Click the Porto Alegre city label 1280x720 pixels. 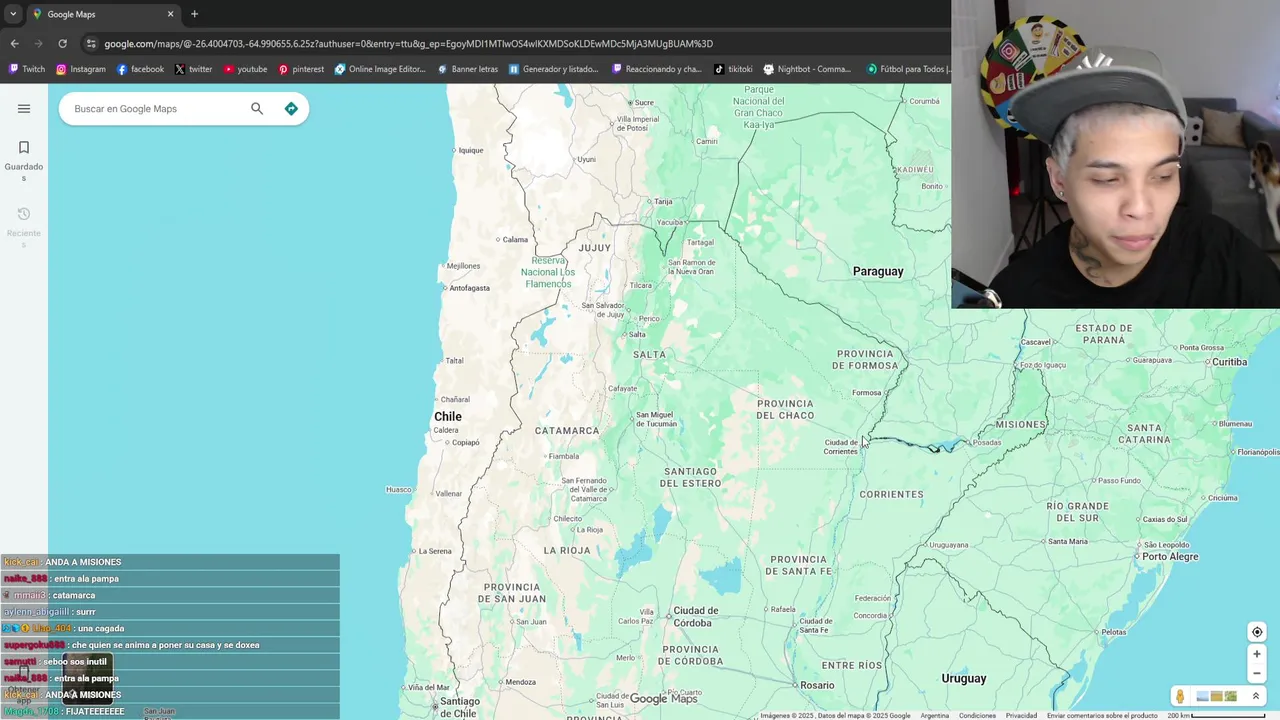click(x=1170, y=556)
